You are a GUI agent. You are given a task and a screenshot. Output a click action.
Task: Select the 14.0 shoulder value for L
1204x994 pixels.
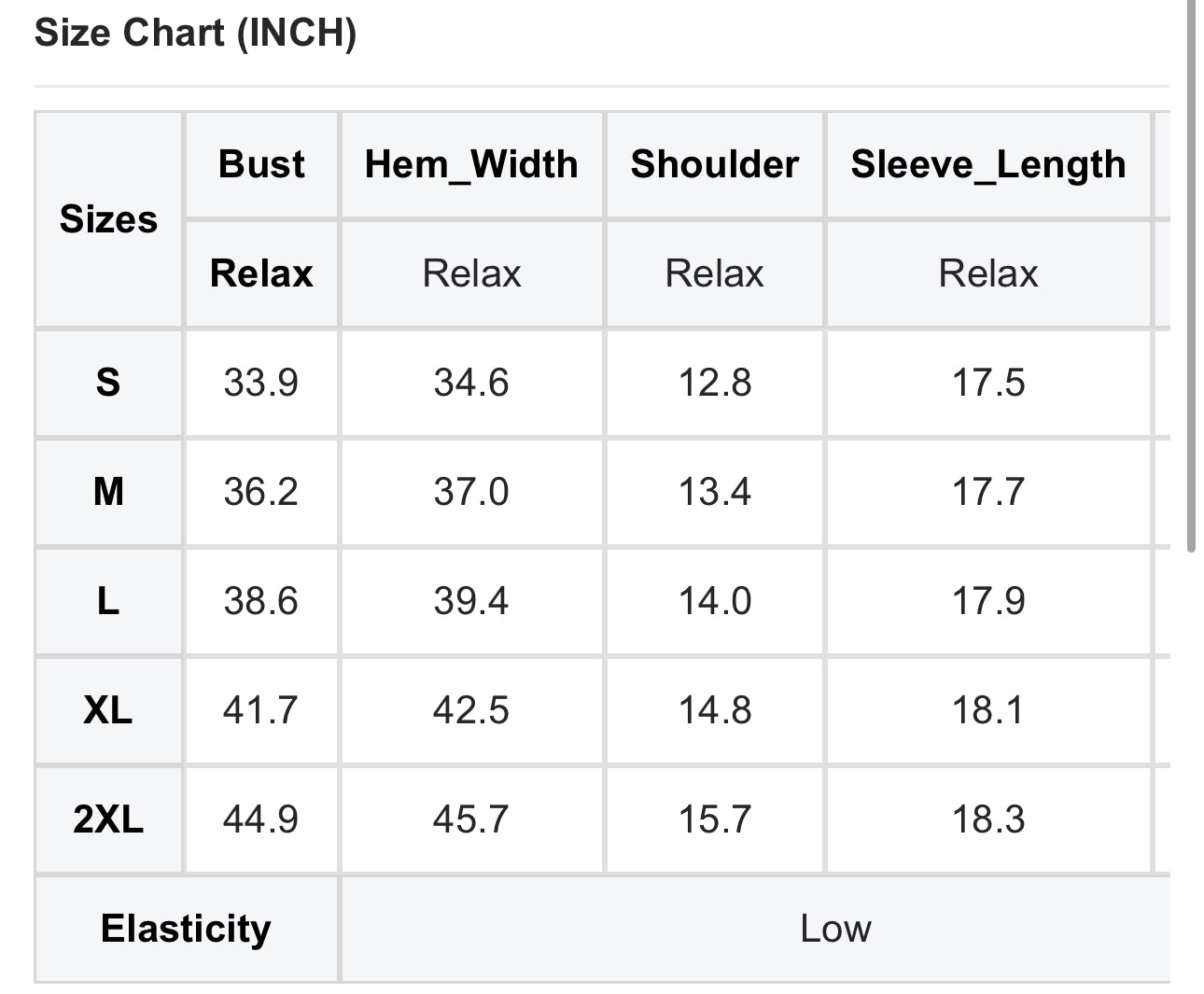pyautogui.click(x=714, y=601)
